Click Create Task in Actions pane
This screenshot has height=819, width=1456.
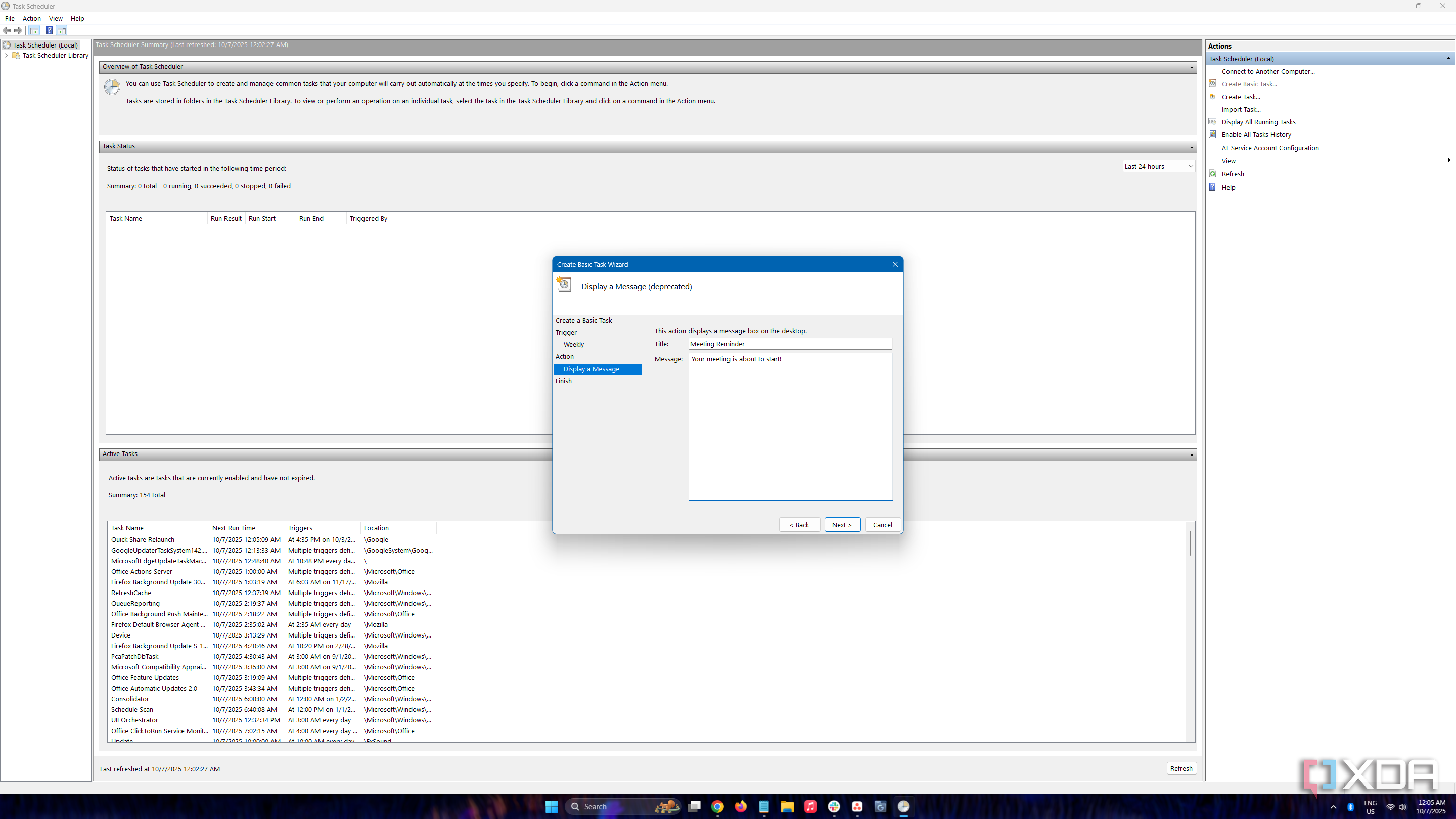pyautogui.click(x=1241, y=97)
